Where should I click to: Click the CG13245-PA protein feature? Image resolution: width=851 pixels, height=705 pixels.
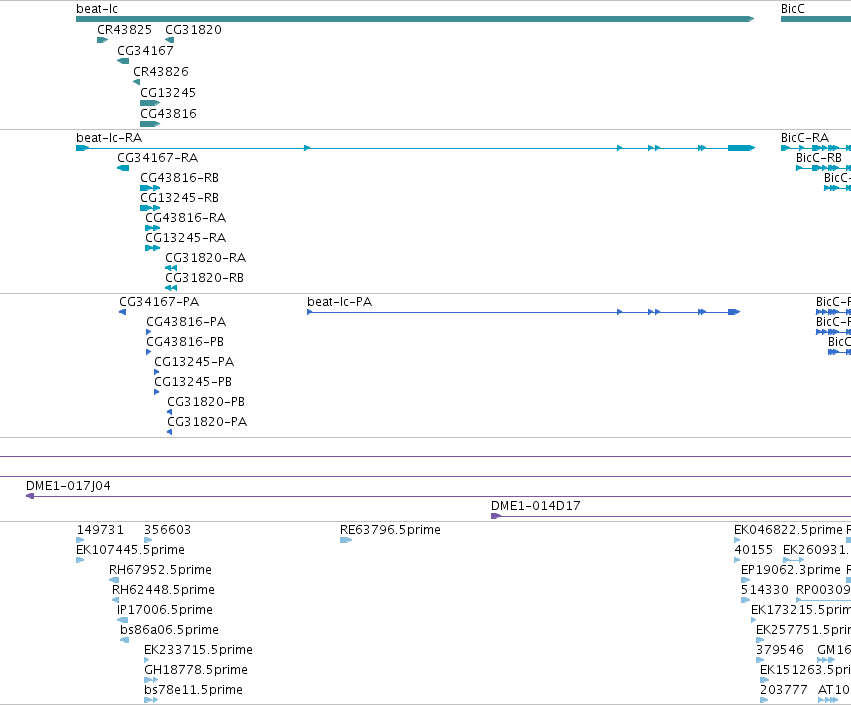157,372
